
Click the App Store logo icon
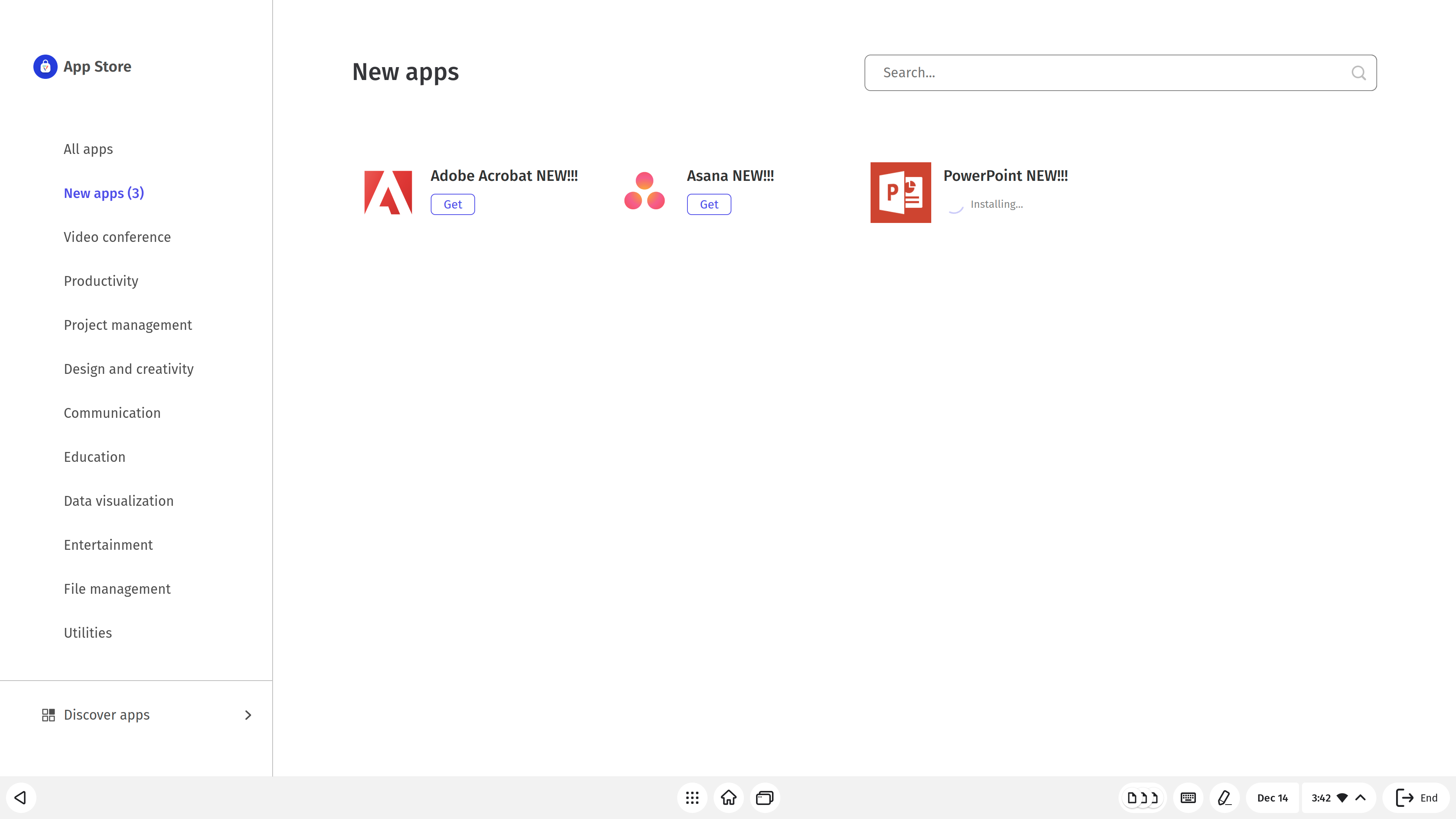pos(45,67)
